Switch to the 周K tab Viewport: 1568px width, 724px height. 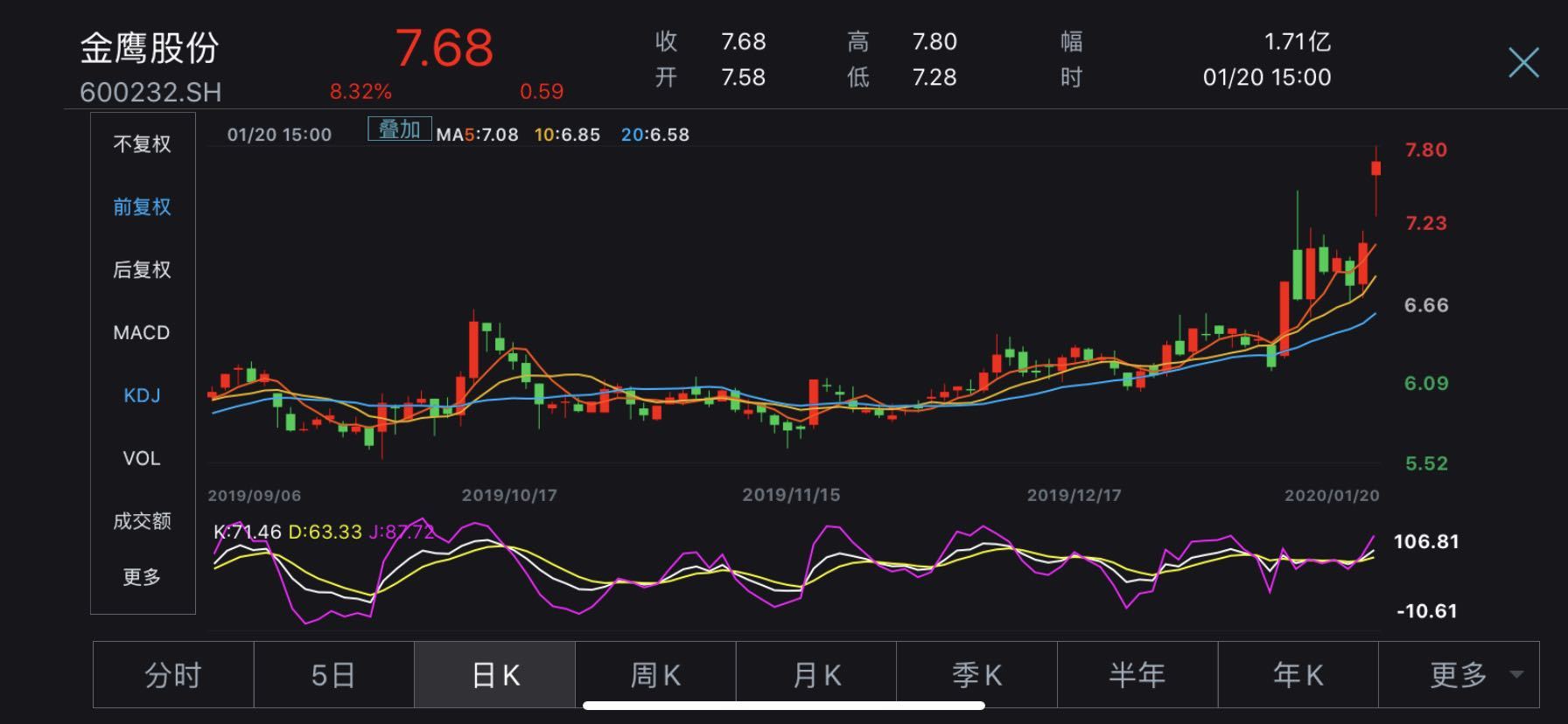point(655,674)
